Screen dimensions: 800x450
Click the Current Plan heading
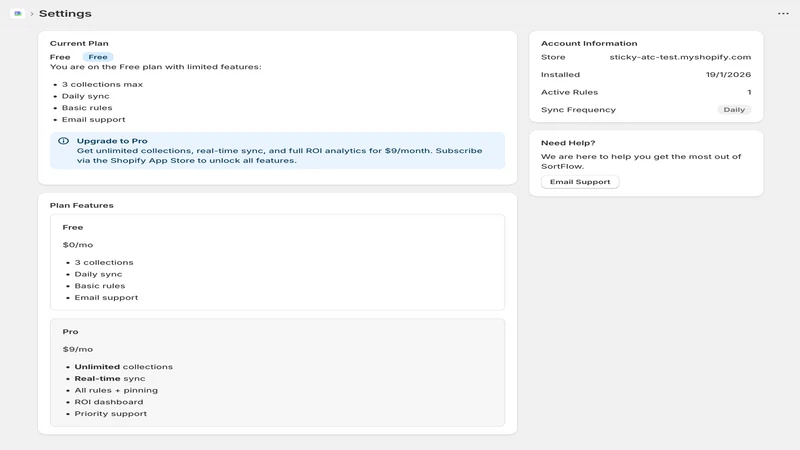click(x=79, y=43)
